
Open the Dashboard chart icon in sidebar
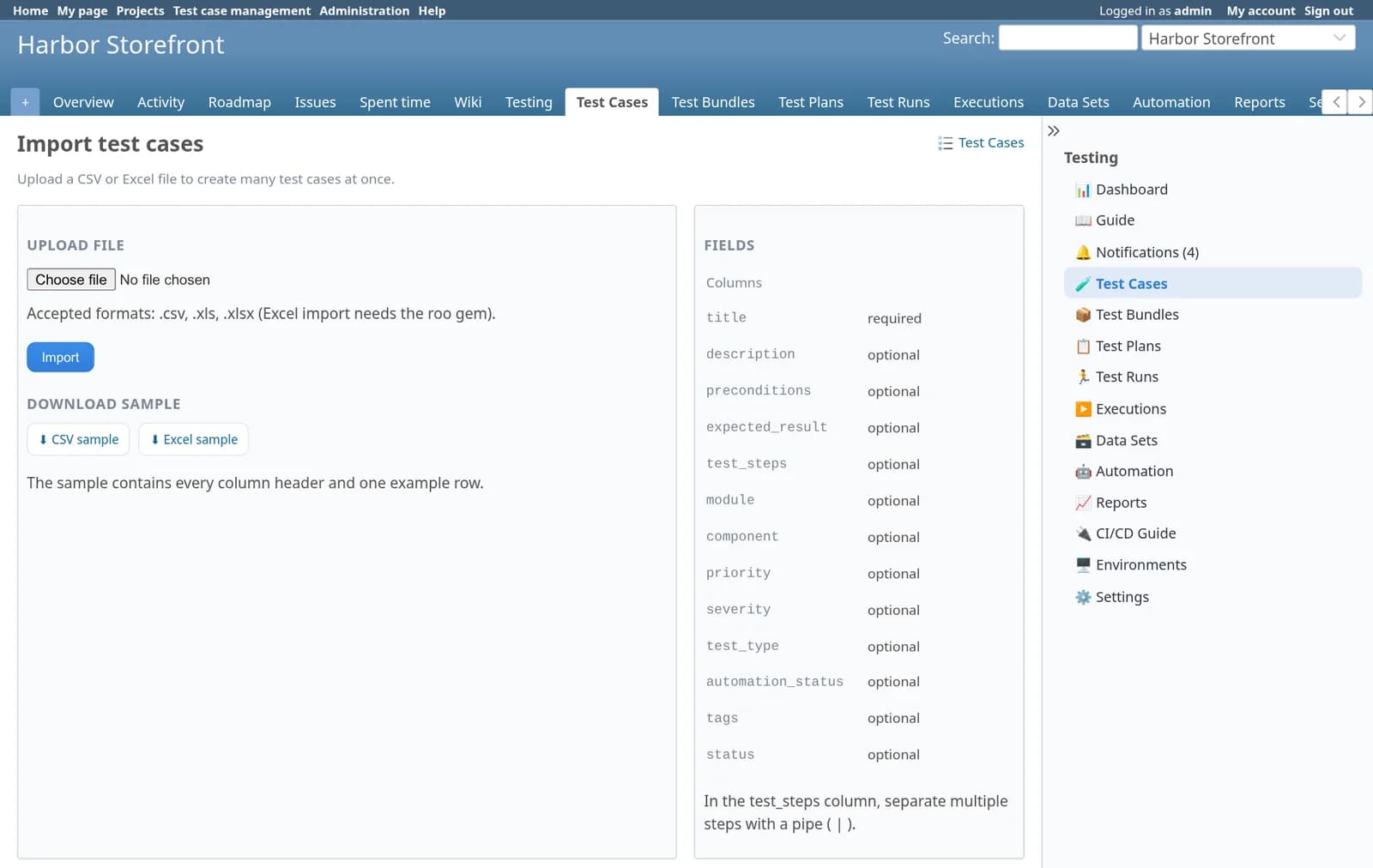tap(1083, 190)
